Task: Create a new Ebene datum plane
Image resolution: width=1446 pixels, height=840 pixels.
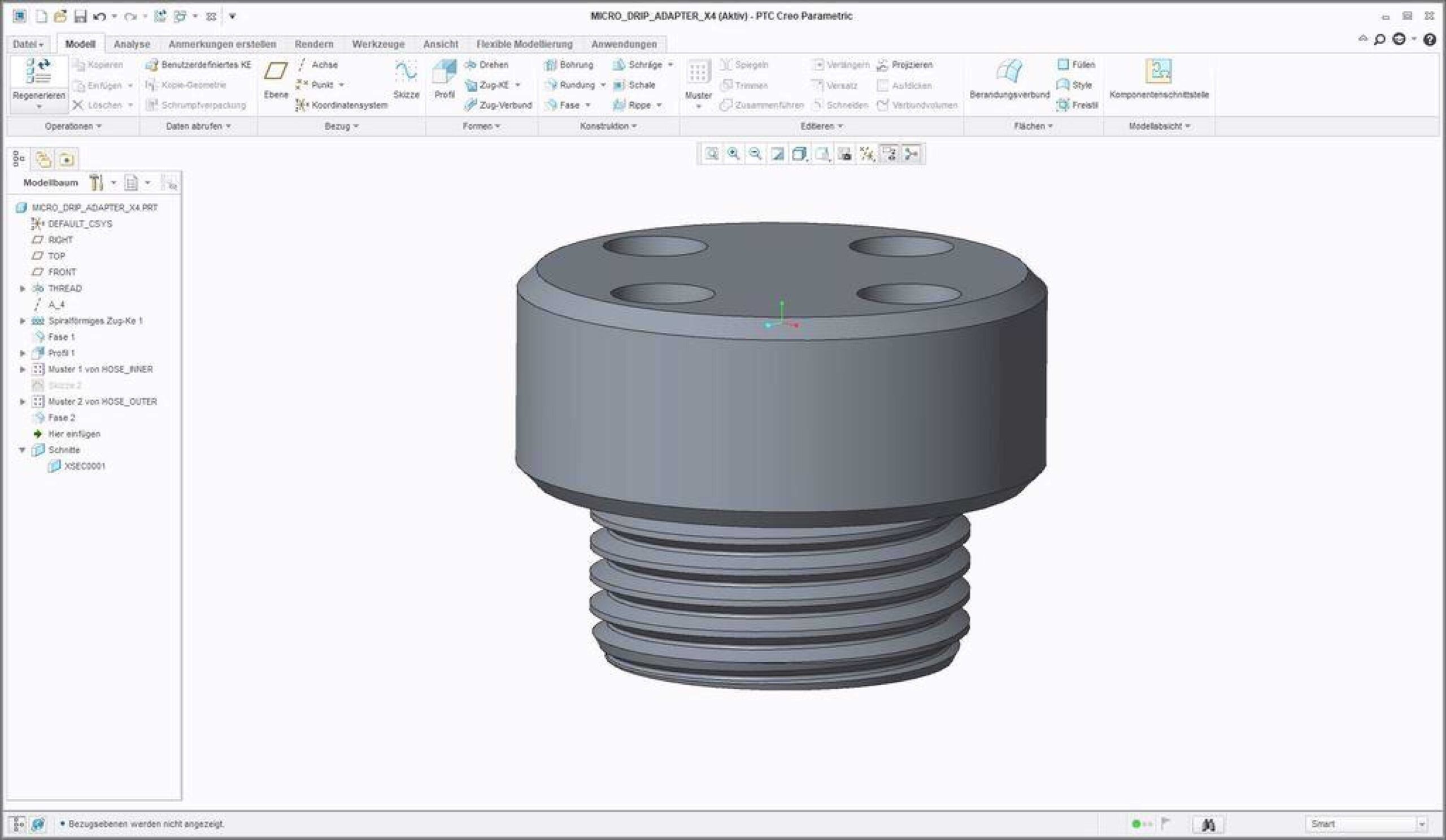Action: tap(276, 79)
